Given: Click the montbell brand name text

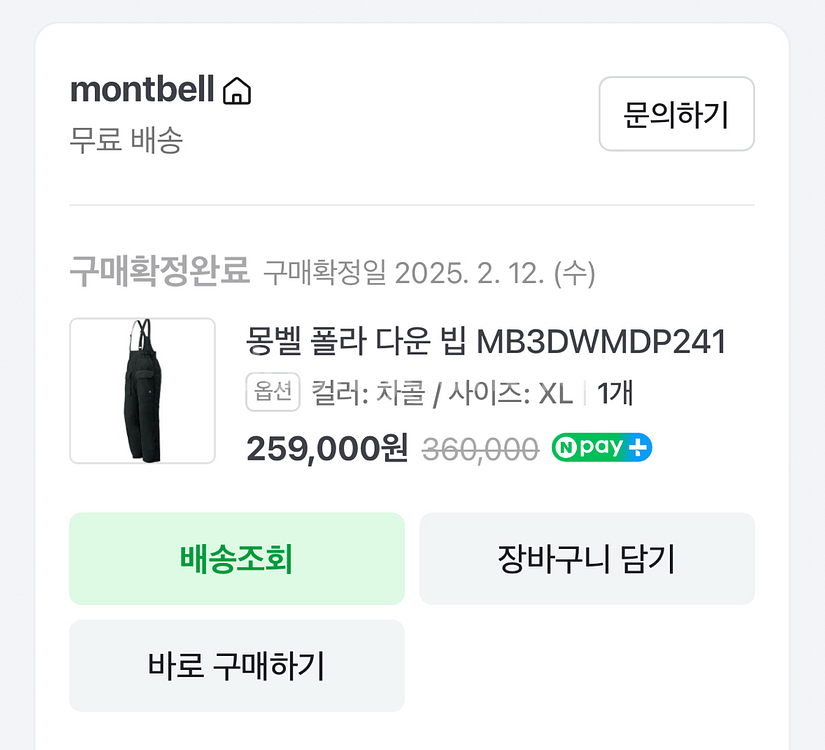Looking at the screenshot, I should click(141, 90).
